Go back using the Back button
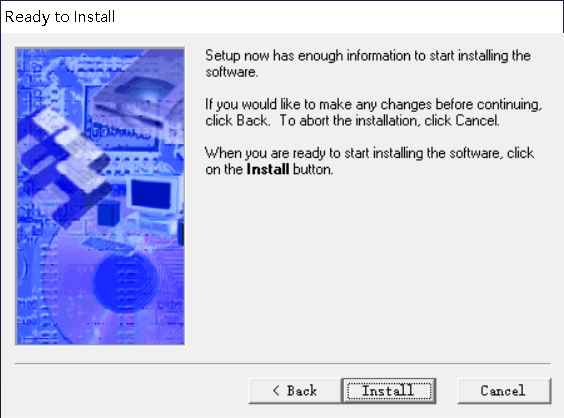 click(295, 391)
